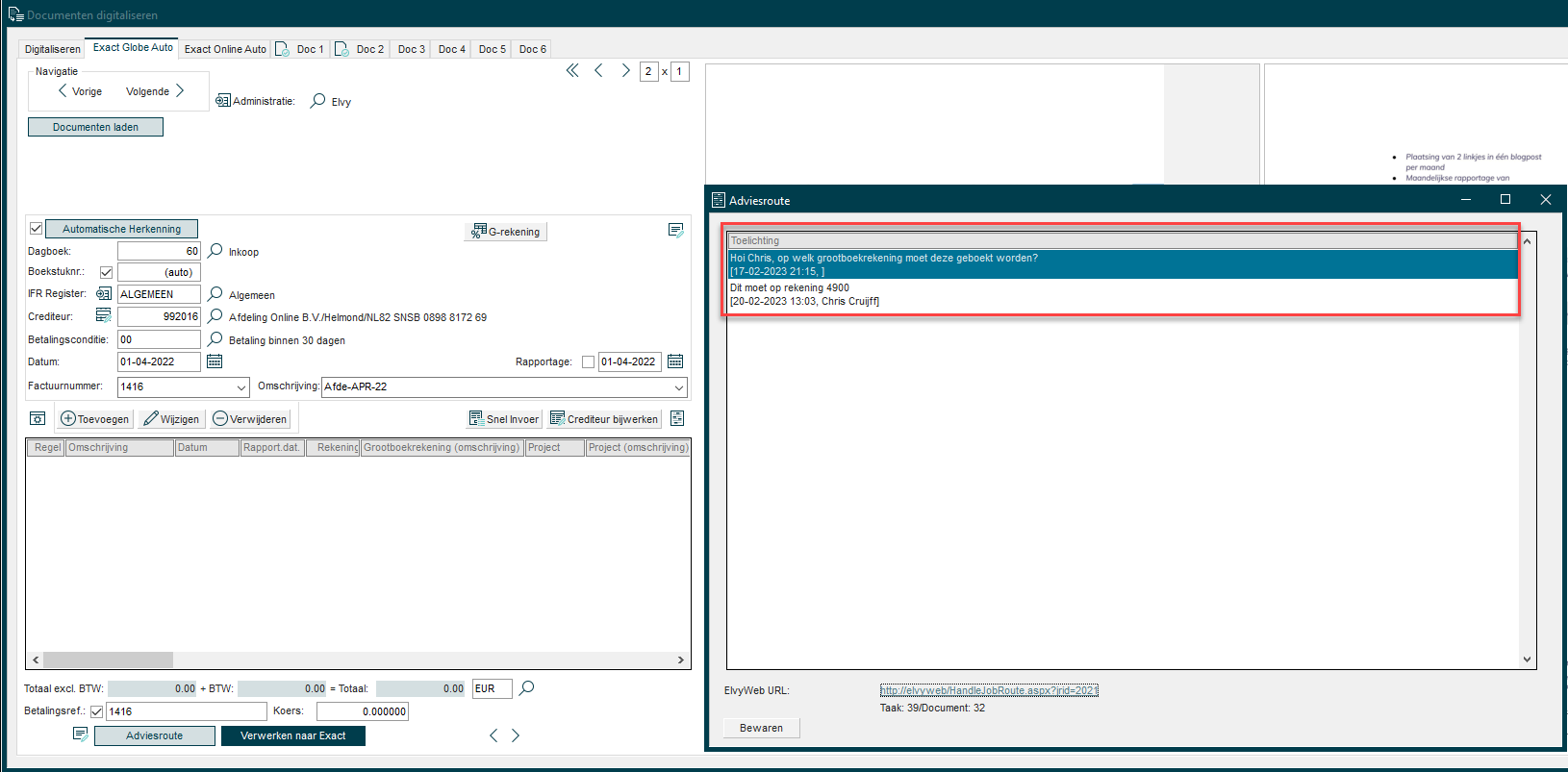Open the ElvyWeb URL link
Image resolution: width=1568 pixels, height=772 pixels.
(x=989, y=690)
